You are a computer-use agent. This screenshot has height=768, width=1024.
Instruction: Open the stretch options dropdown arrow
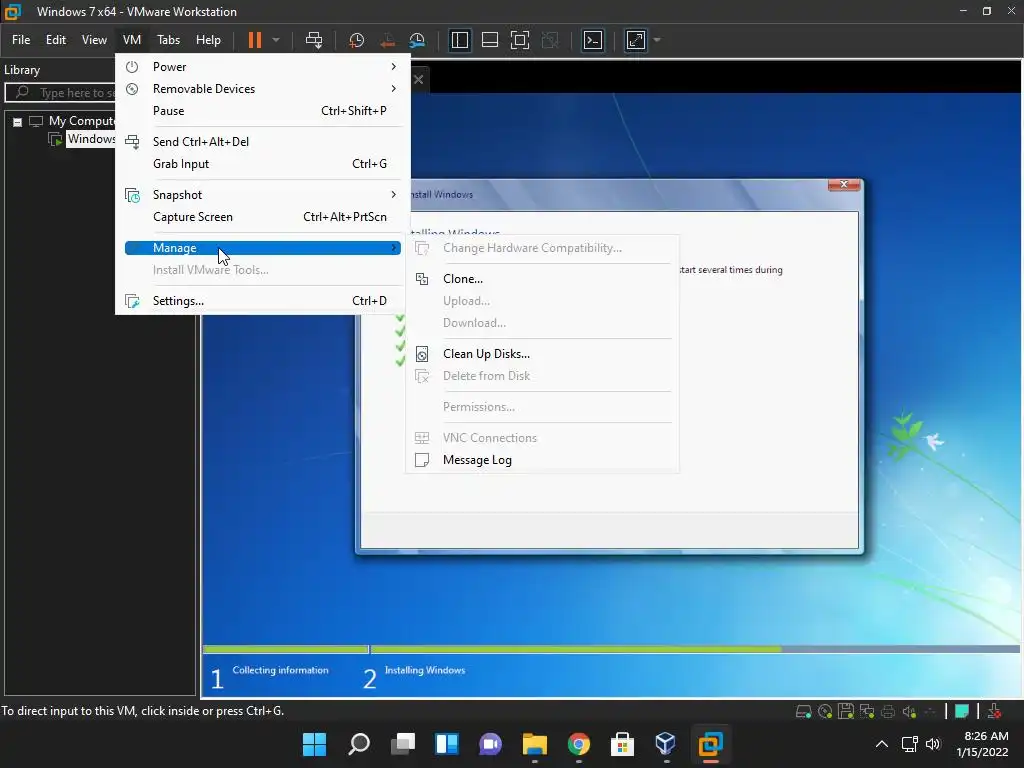pos(657,40)
